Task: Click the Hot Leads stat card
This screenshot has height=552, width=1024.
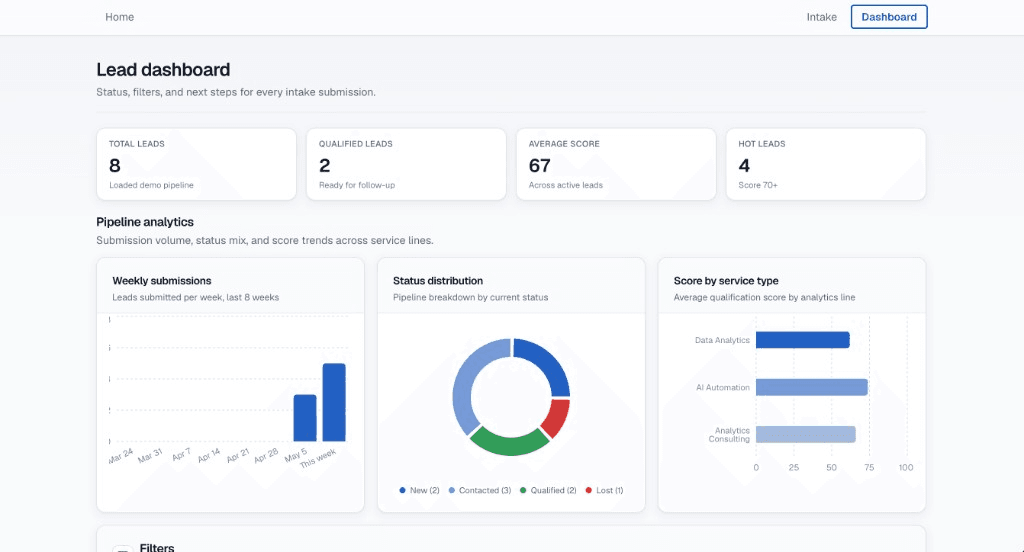Action: (x=825, y=164)
